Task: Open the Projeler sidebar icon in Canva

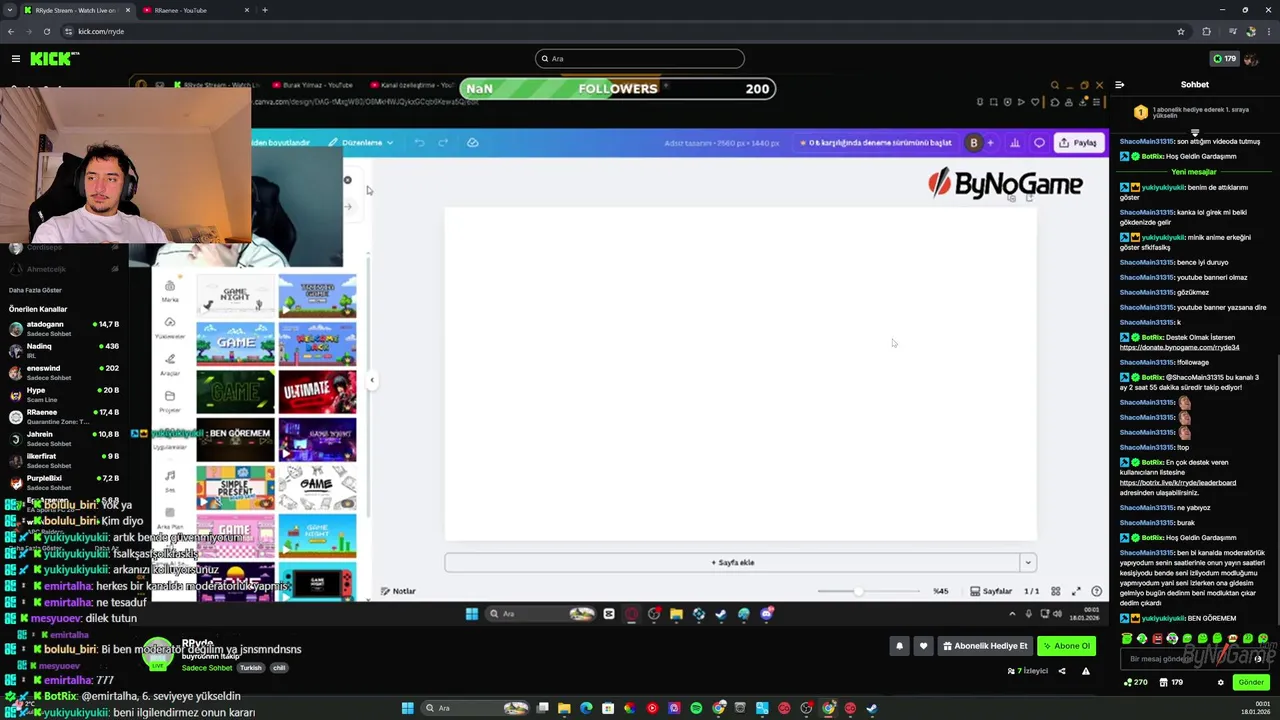Action: click(170, 401)
